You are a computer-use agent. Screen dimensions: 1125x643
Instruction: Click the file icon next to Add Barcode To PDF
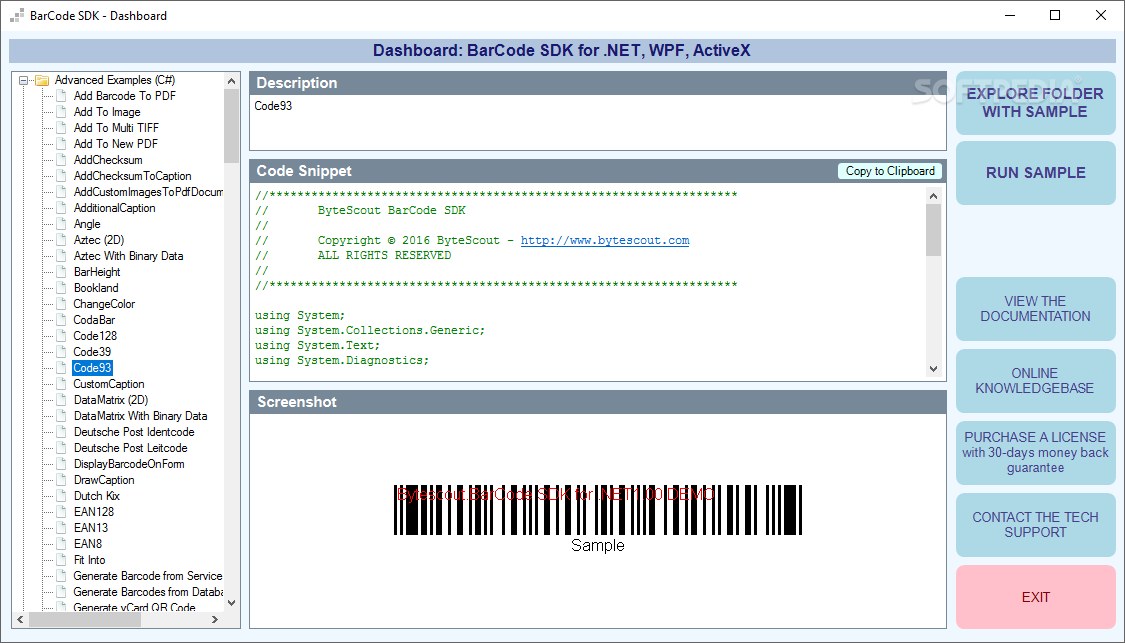(62, 96)
